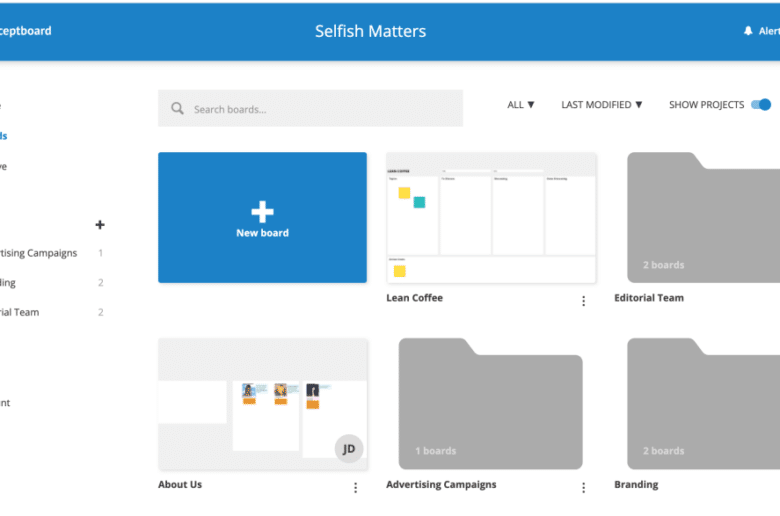Click the JD avatar on About Us board

[x=349, y=448]
